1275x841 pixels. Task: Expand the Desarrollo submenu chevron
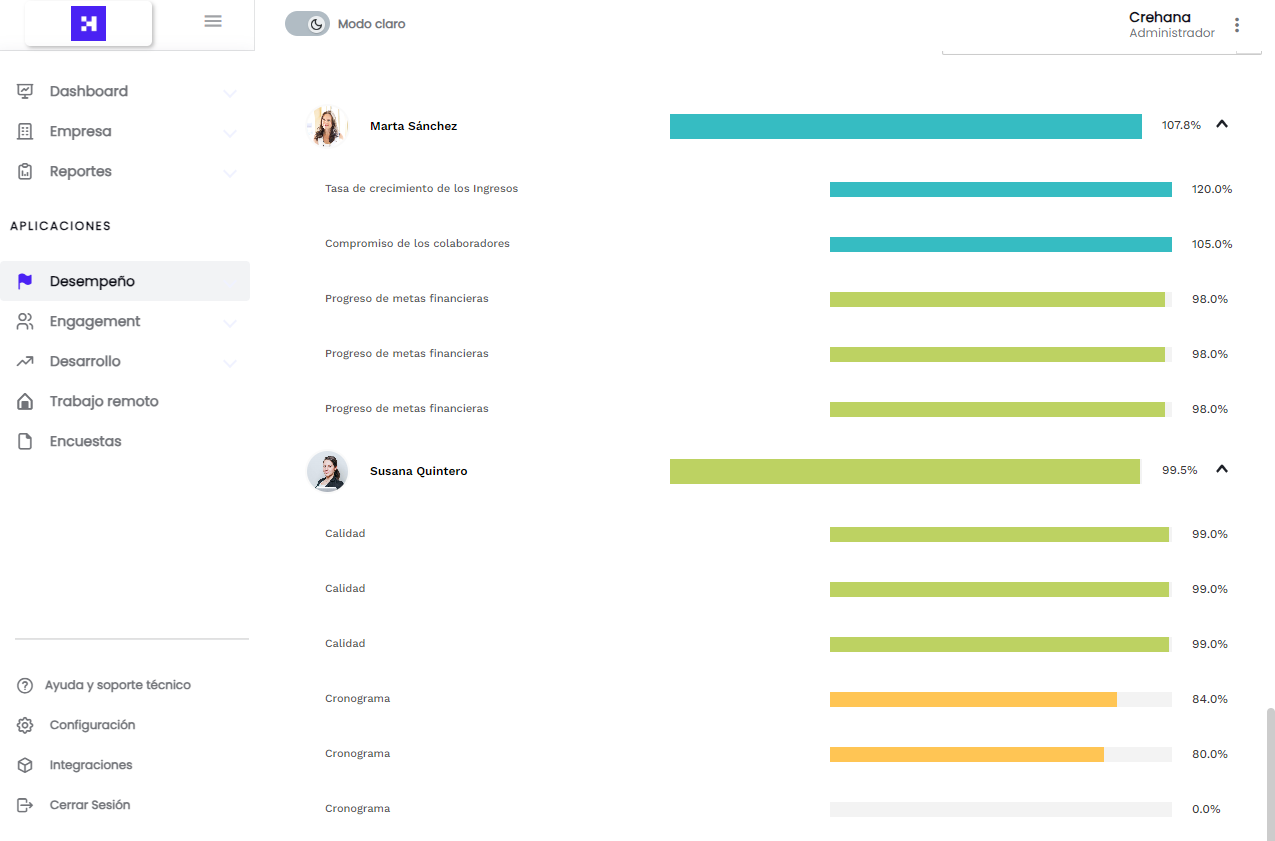(230, 363)
